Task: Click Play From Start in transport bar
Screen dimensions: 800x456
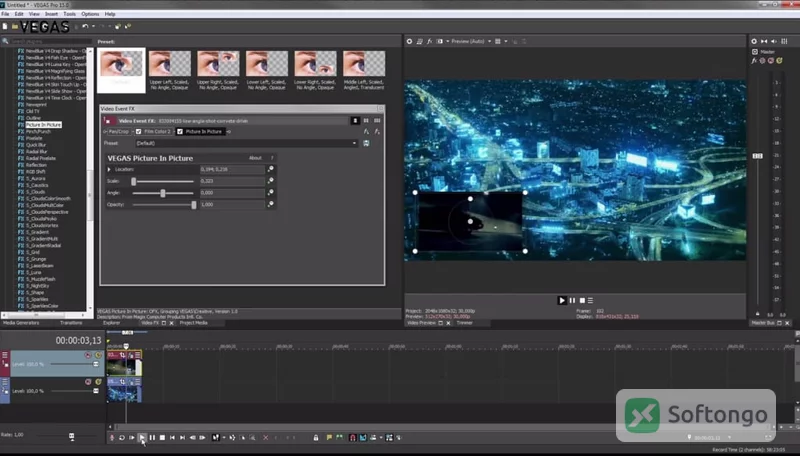Action: pos(132,438)
